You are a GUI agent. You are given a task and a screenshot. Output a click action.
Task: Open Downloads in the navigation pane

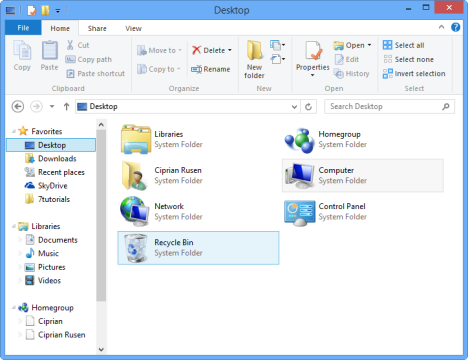pos(51,159)
